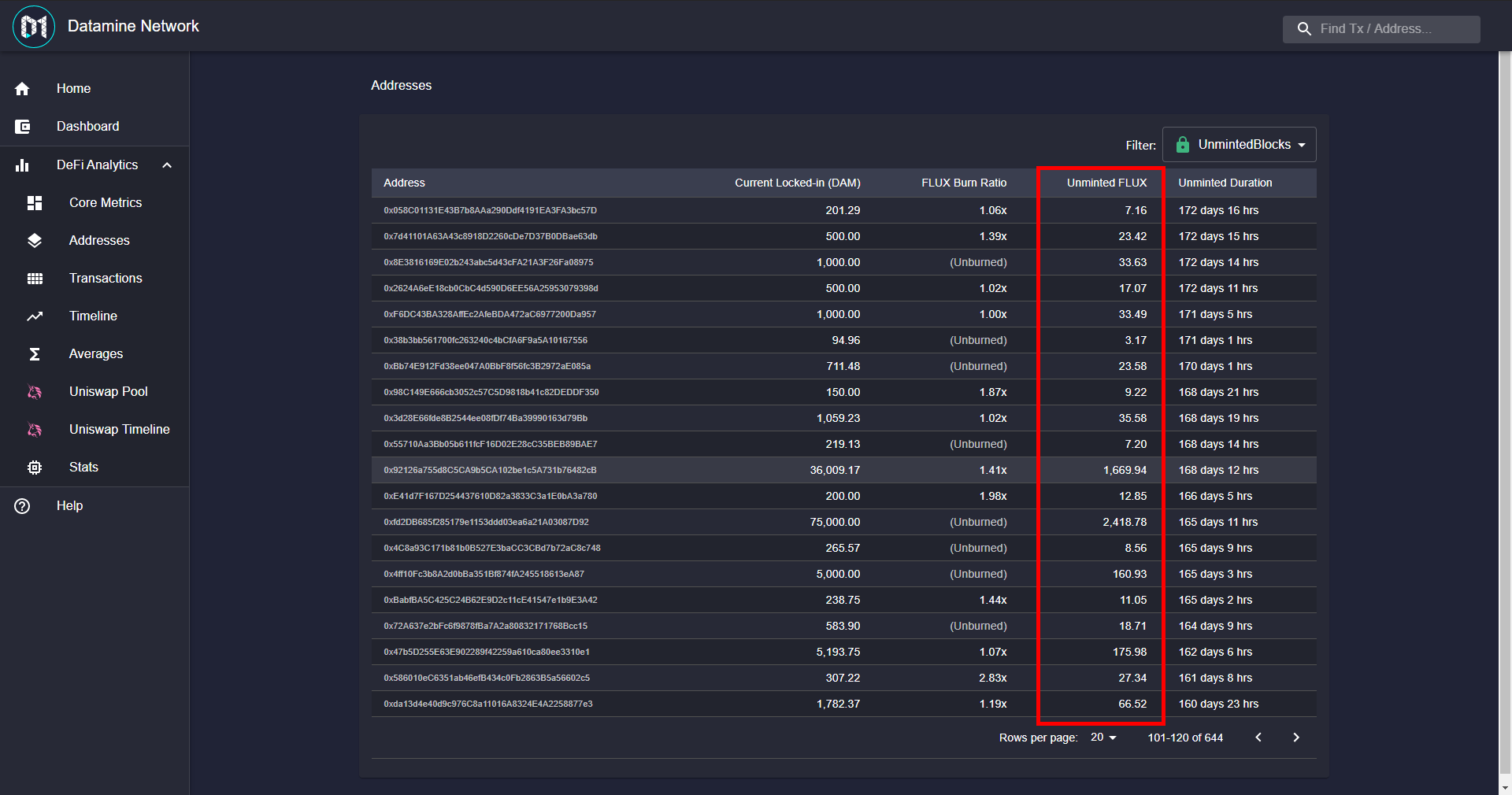Viewport: 1512px width, 795px height.
Task: Click the Stats chip icon
Action: 35,468
